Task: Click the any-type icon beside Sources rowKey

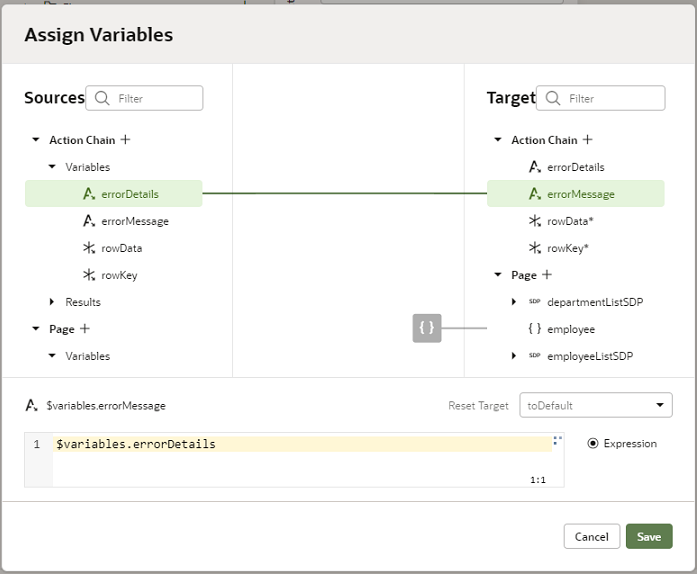Action: (89, 275)
